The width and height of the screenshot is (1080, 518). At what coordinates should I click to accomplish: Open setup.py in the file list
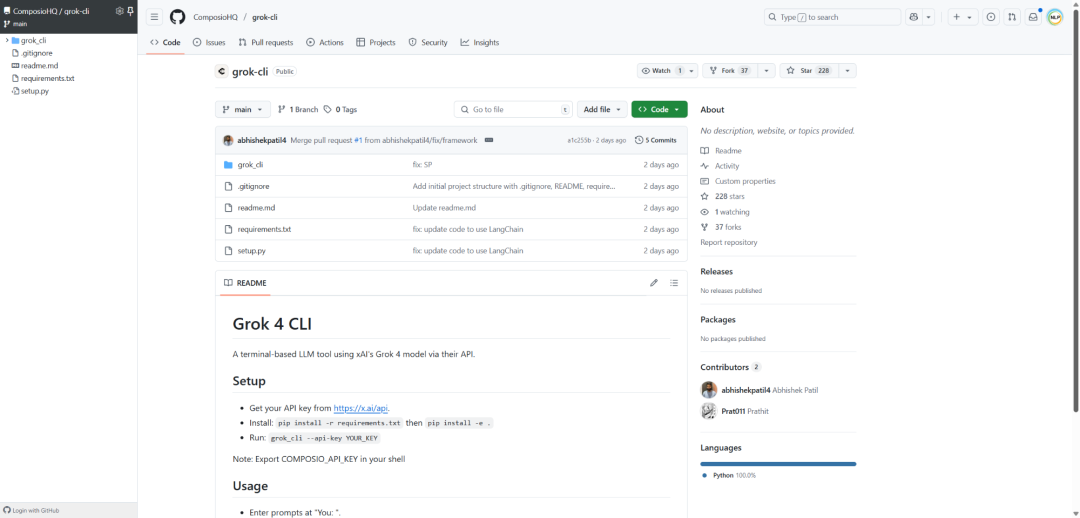[251, 251]
